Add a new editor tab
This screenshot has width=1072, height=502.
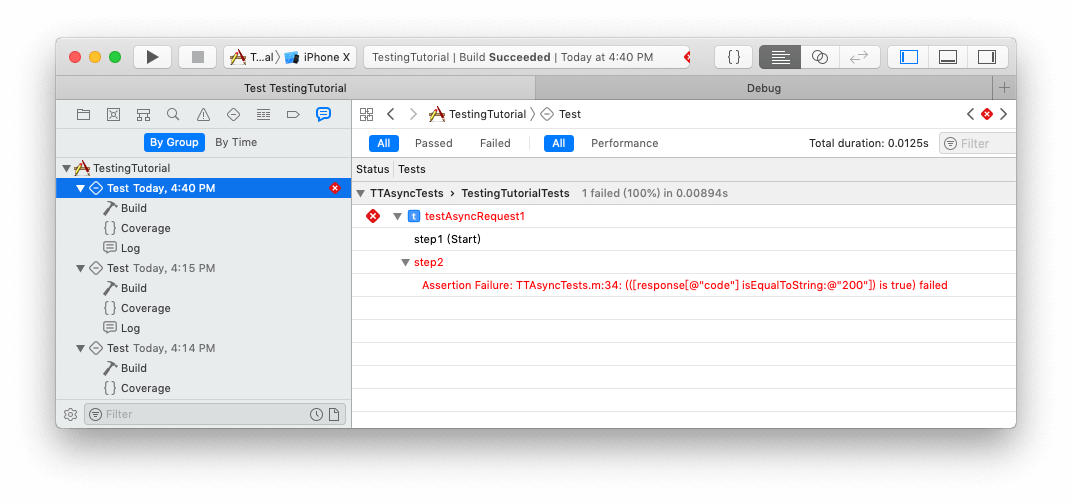pyautogui.click(x=1004, y=88)
